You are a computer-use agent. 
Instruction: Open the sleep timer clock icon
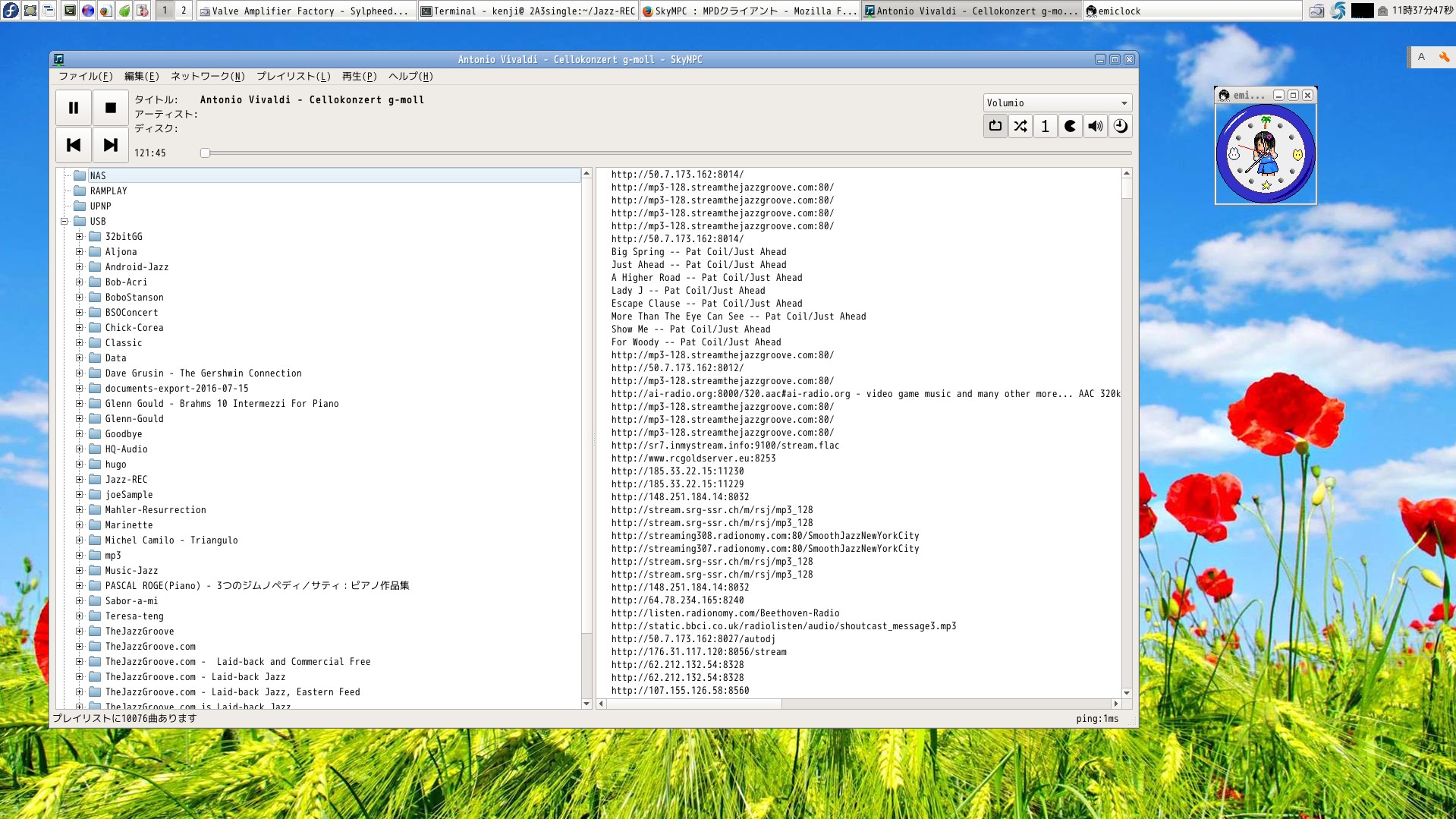pyautogui.click(x=1120, y=126)
